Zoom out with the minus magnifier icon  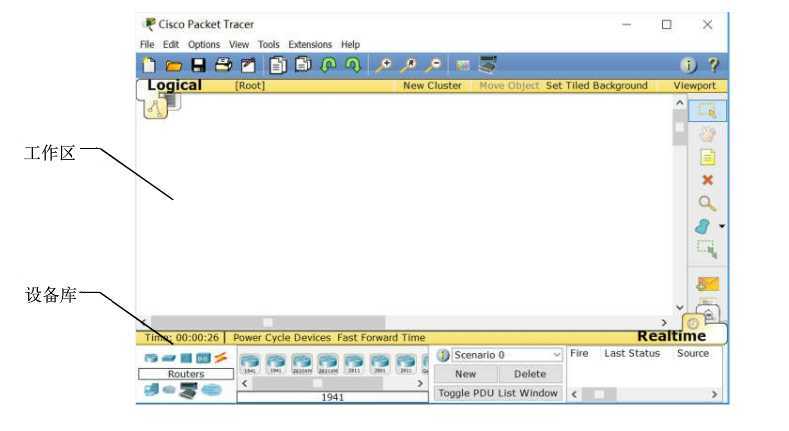[x=433, y=65]
